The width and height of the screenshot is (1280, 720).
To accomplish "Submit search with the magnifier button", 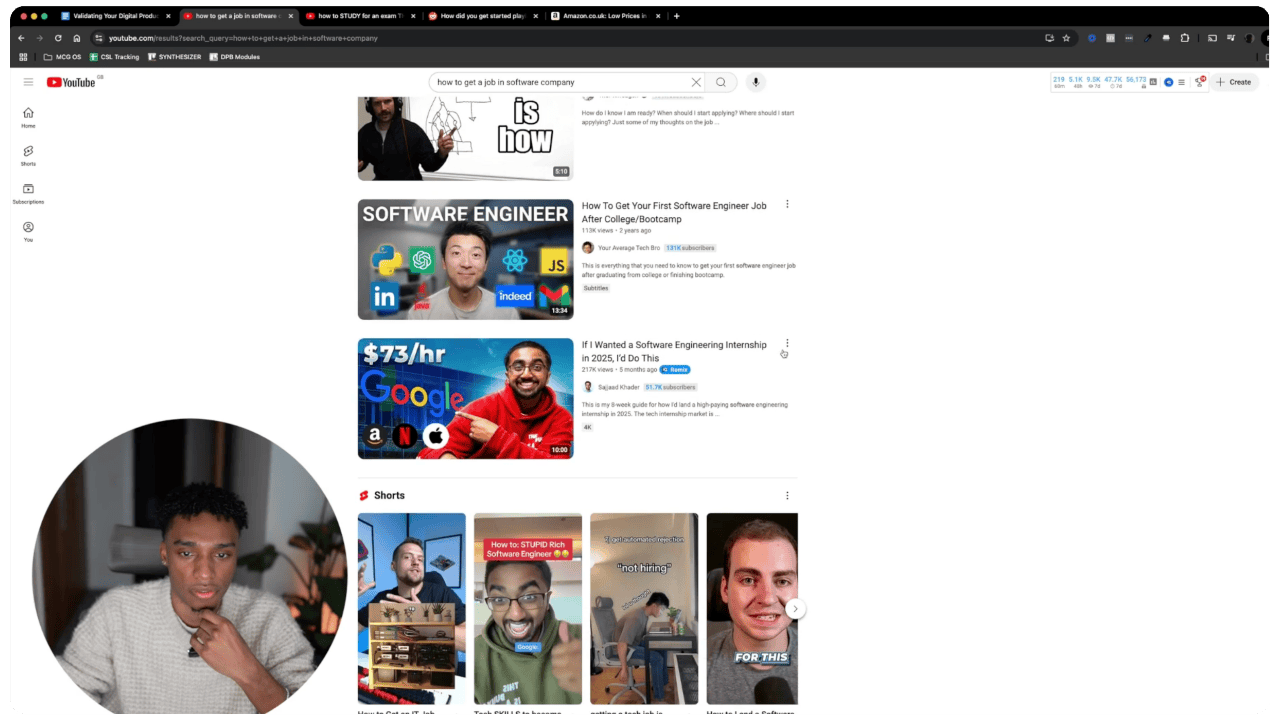I will (x=721, y=82).
